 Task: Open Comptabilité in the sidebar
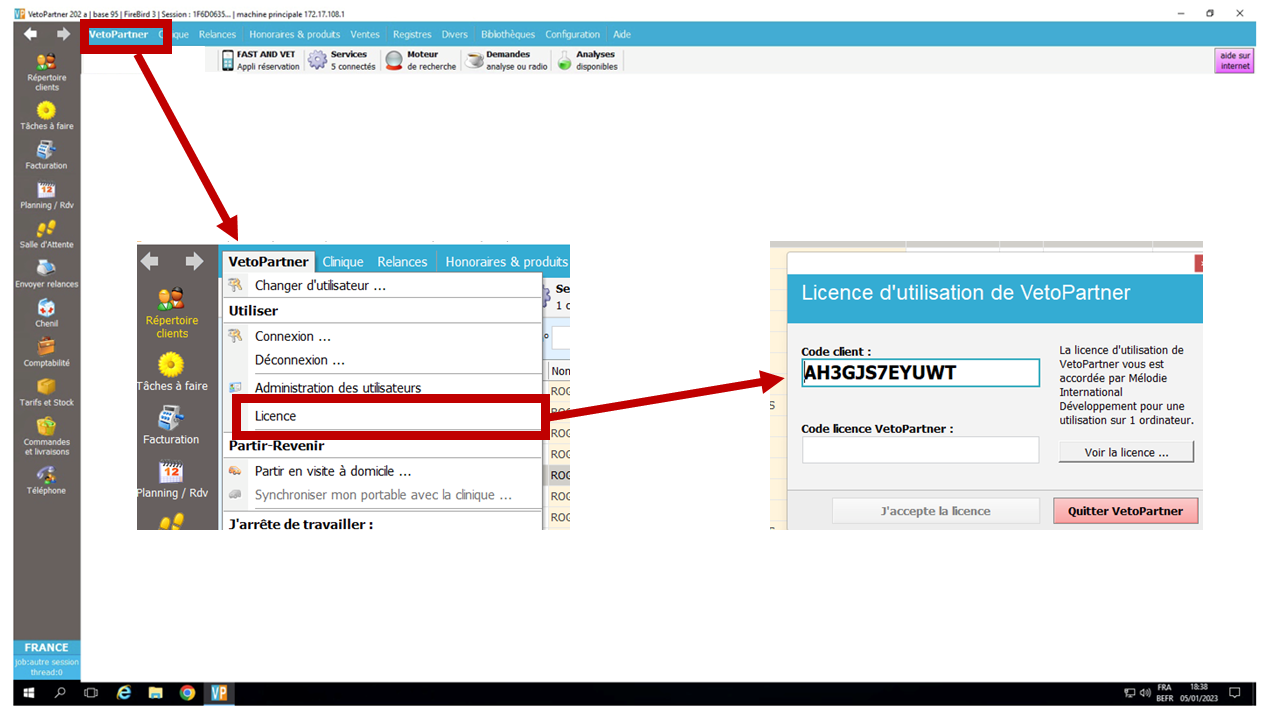point(46,353)
